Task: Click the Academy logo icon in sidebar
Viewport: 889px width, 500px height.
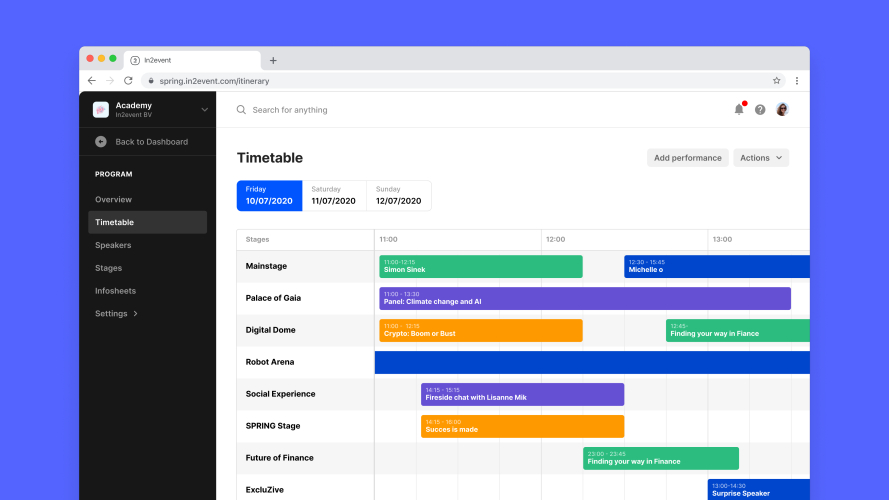Action: pyautogui.click(x=101, y=109)
